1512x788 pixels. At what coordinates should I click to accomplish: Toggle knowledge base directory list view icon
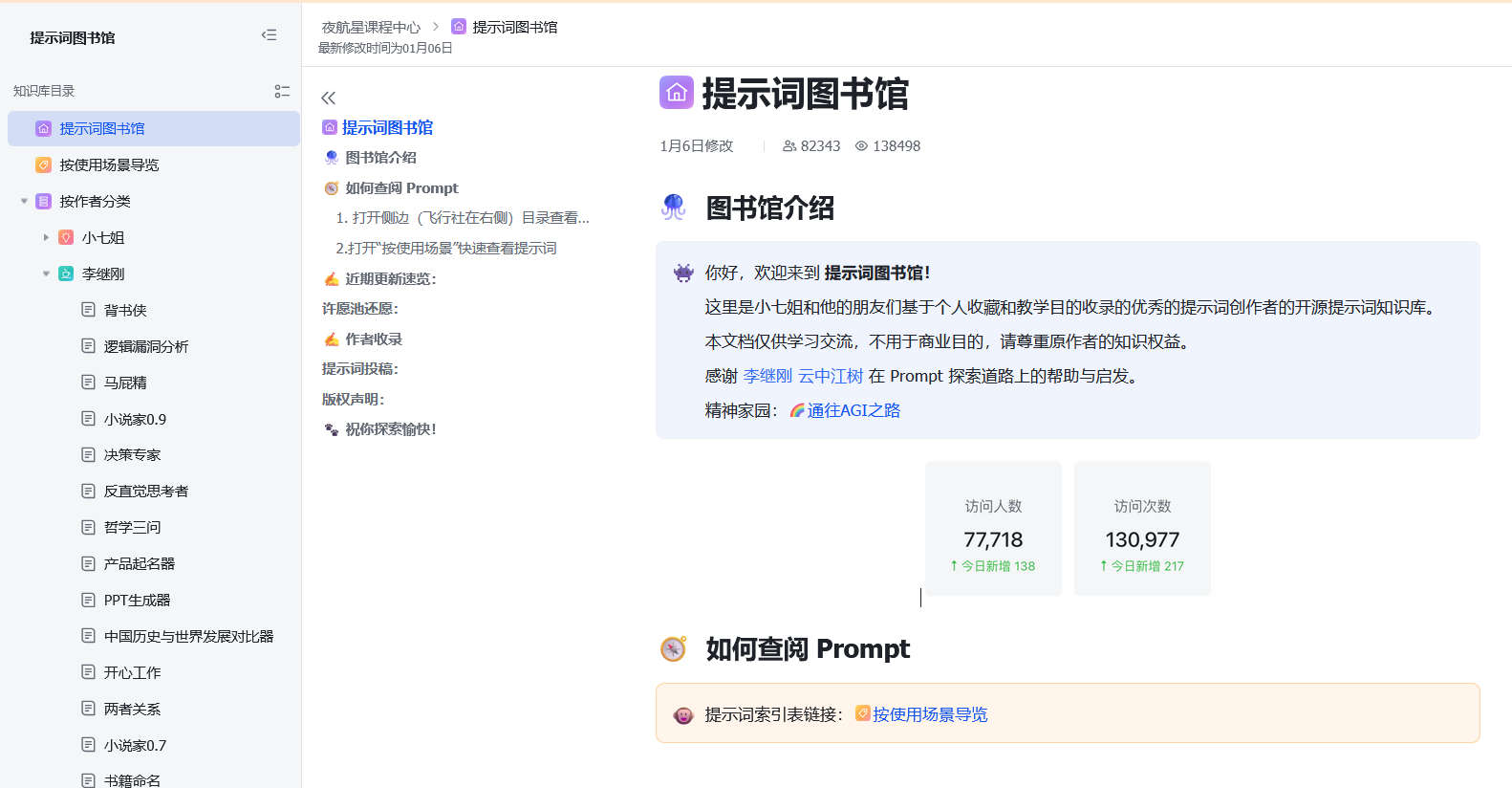pos(282,91)
